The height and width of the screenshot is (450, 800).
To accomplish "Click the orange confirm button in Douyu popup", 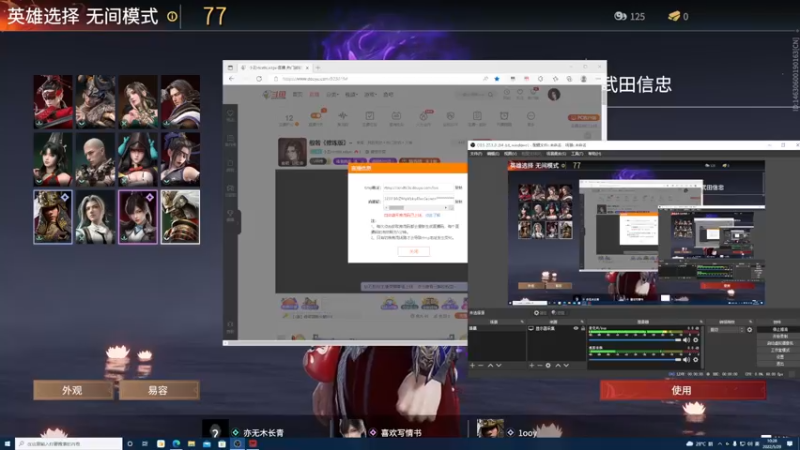I will pos(413,251).
